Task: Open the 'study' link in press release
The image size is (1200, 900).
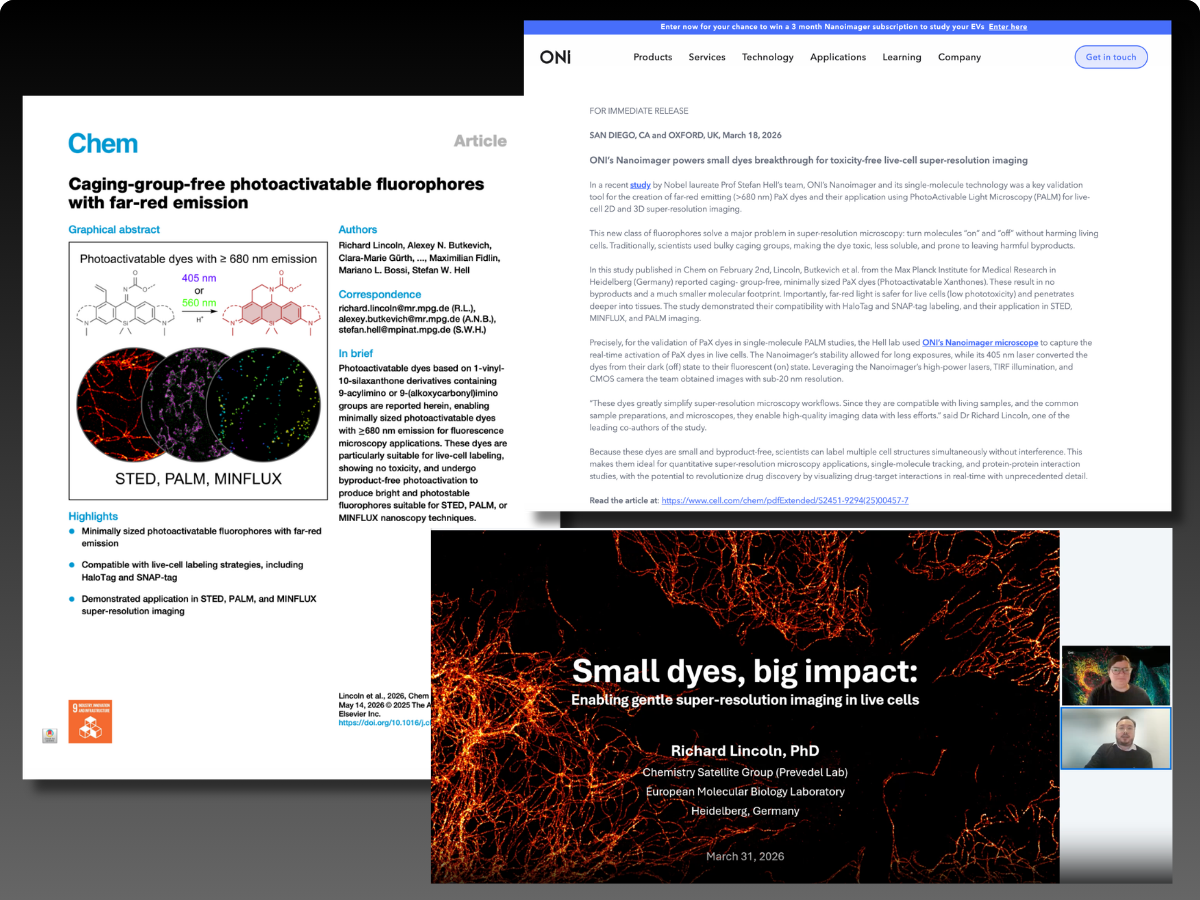Action: [640, 185]
